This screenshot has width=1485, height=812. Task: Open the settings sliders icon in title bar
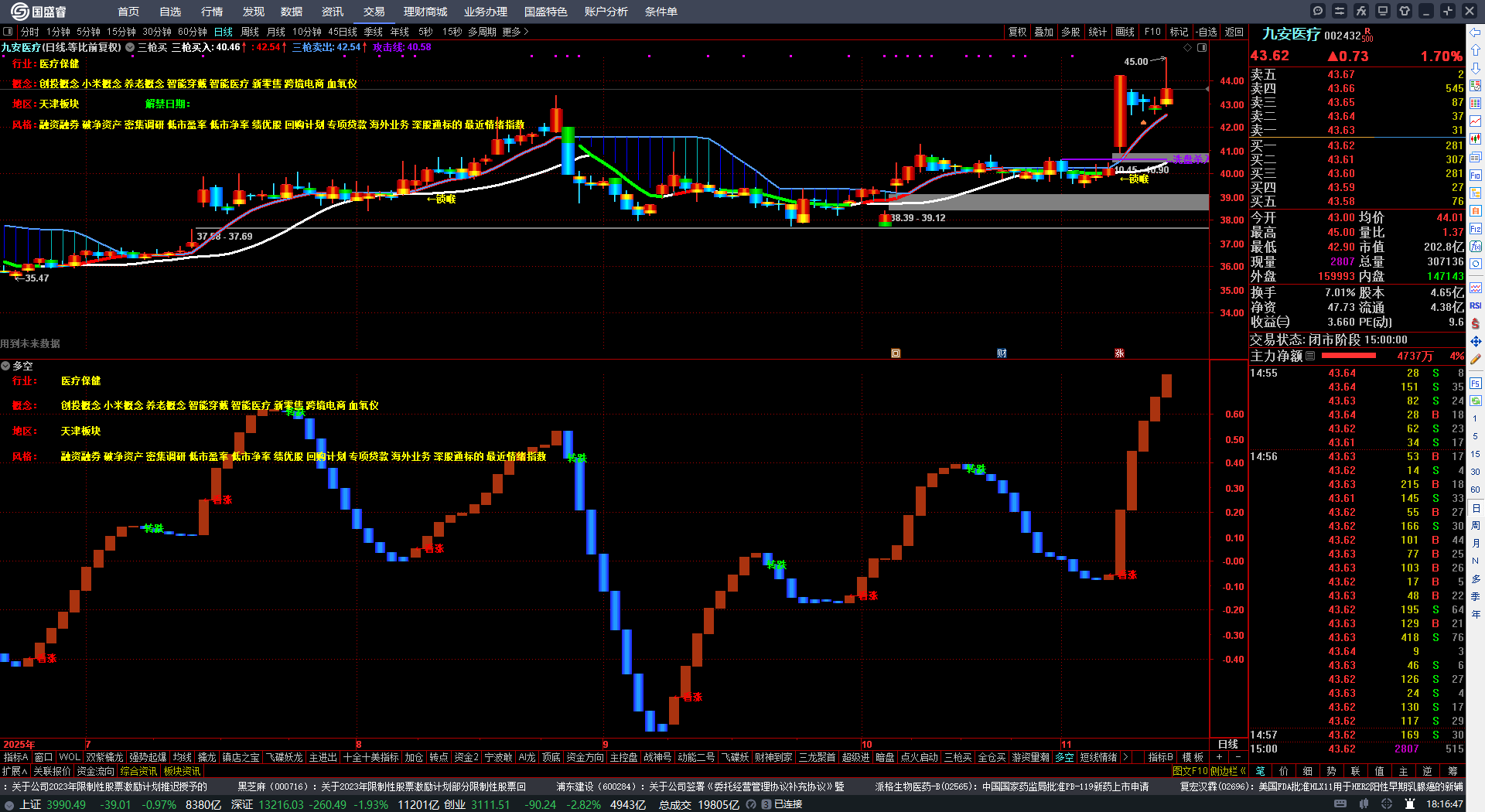(x=1340, y=11)
